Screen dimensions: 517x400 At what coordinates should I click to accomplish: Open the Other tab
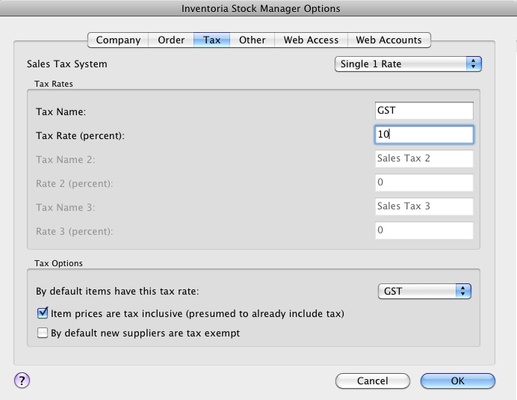252,40
